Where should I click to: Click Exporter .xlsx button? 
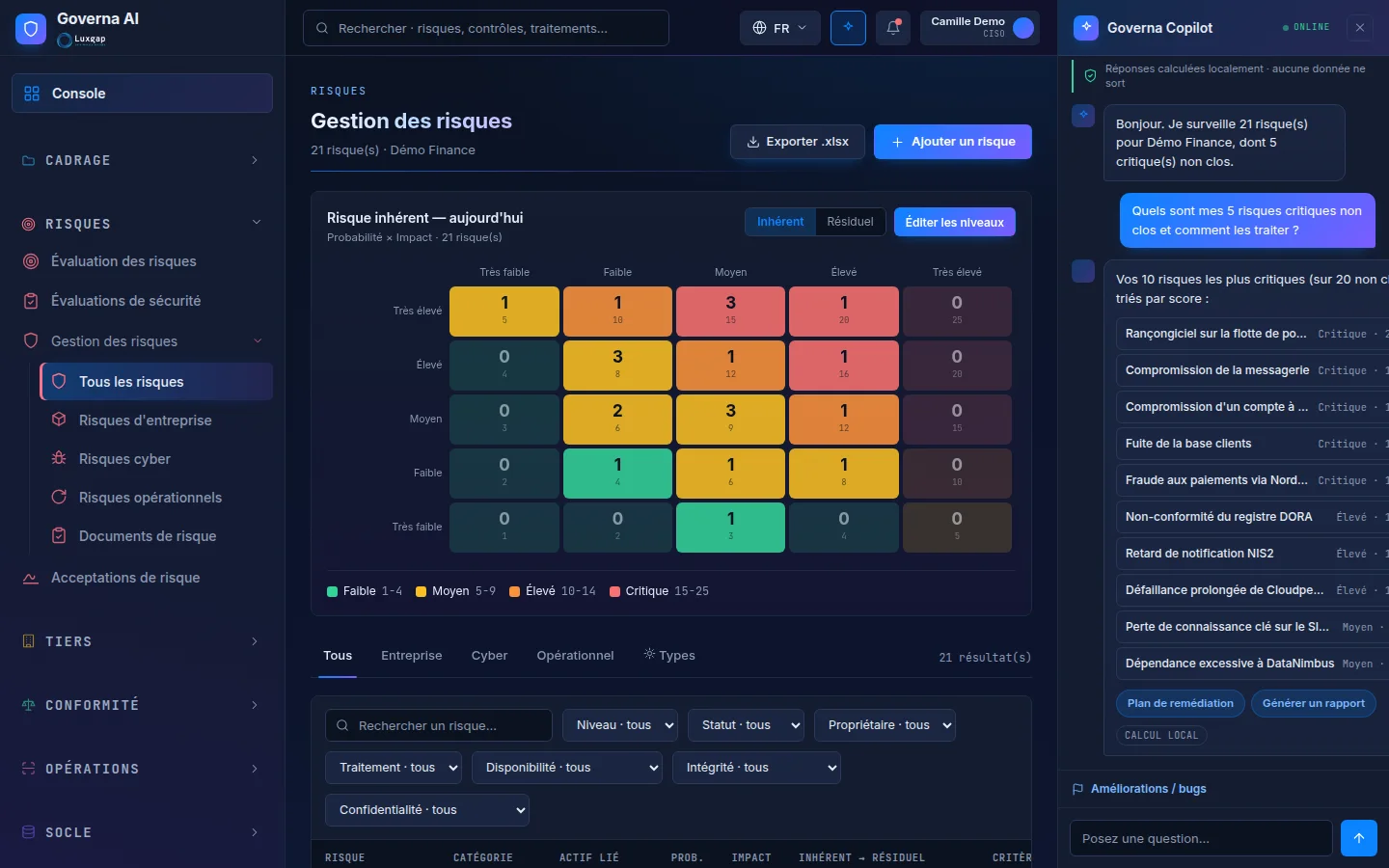797,142
